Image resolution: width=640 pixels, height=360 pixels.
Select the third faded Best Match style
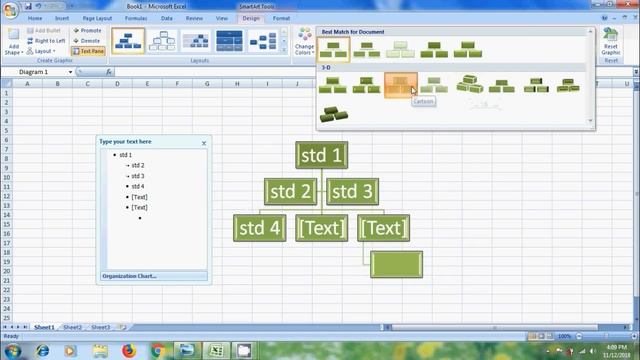(400, 49)
